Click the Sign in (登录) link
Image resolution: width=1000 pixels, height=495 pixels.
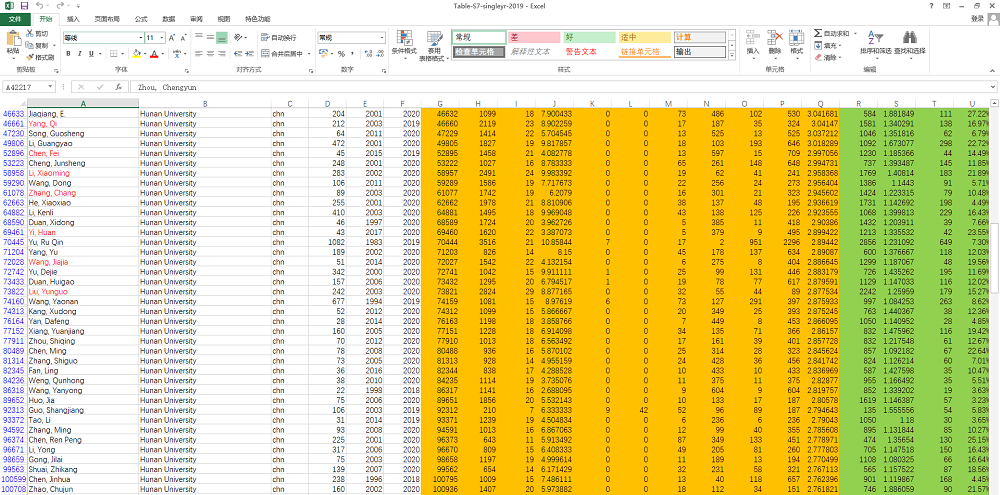977,19
